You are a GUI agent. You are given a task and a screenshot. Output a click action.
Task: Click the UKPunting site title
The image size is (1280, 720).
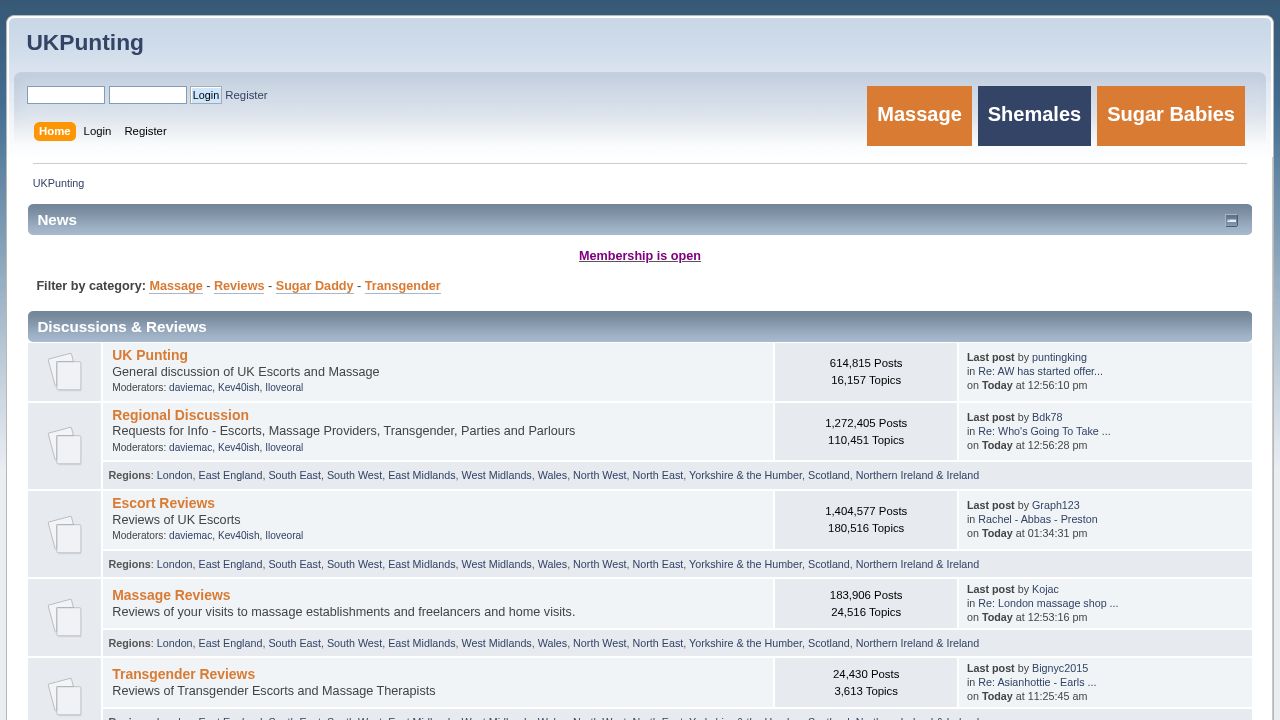tap(85, 43)
